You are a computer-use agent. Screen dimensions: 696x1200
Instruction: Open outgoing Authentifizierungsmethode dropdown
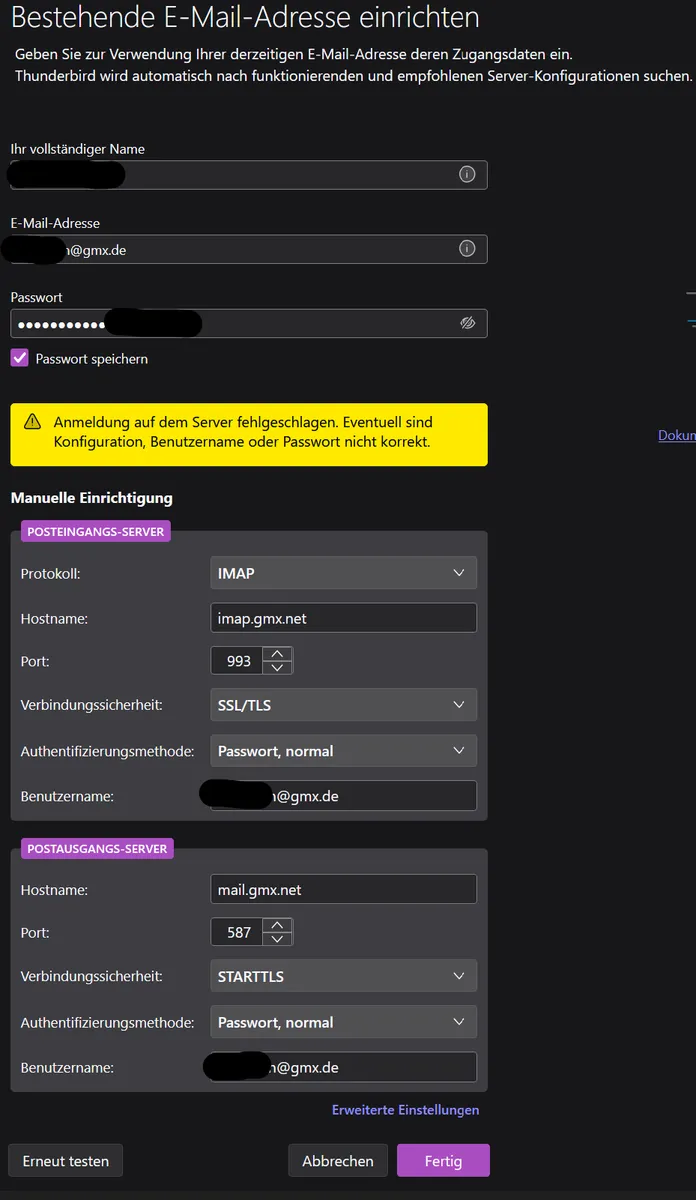(344, 1022)
